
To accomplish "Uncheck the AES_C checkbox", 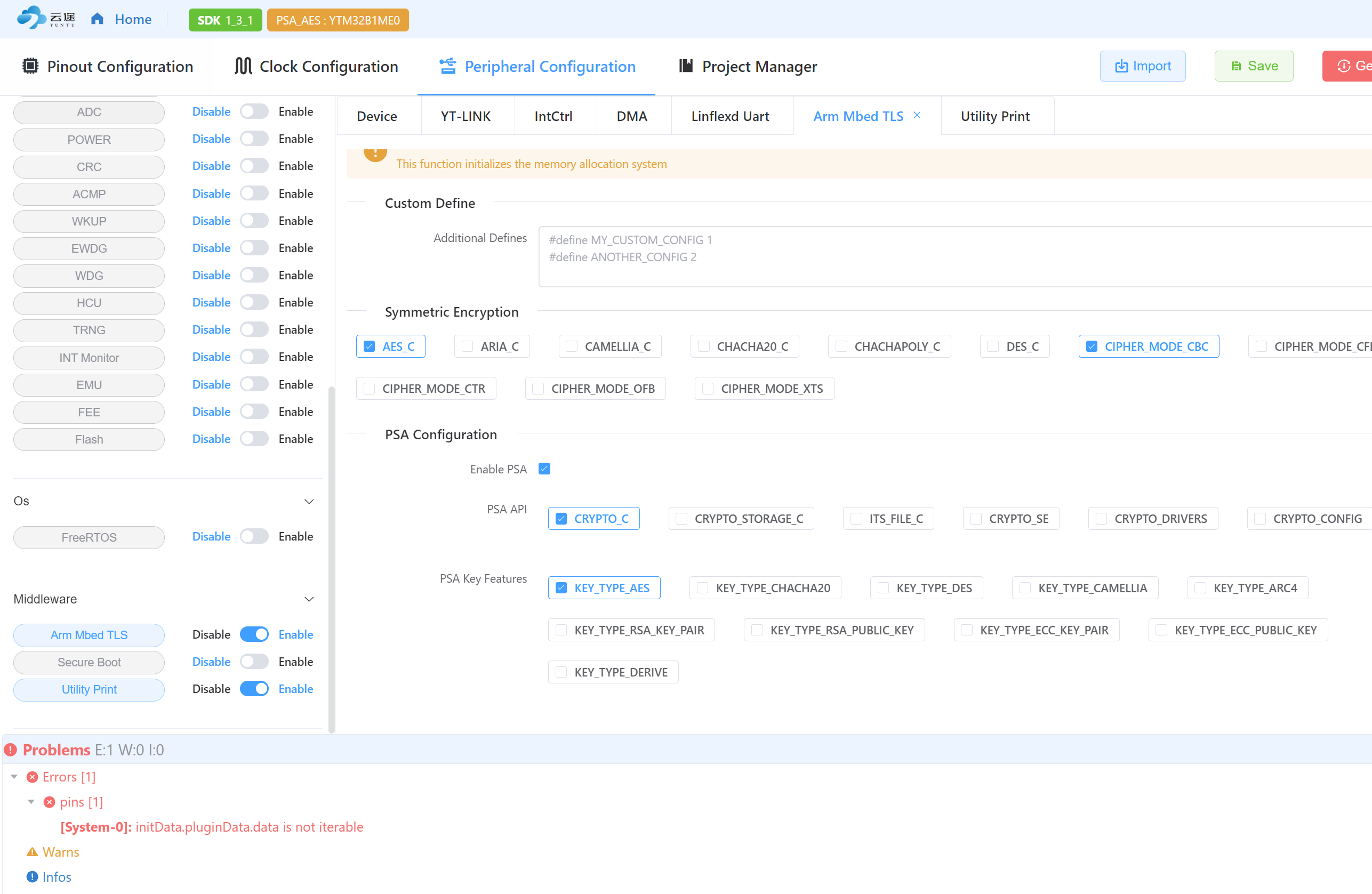I will tap(370, 347).
